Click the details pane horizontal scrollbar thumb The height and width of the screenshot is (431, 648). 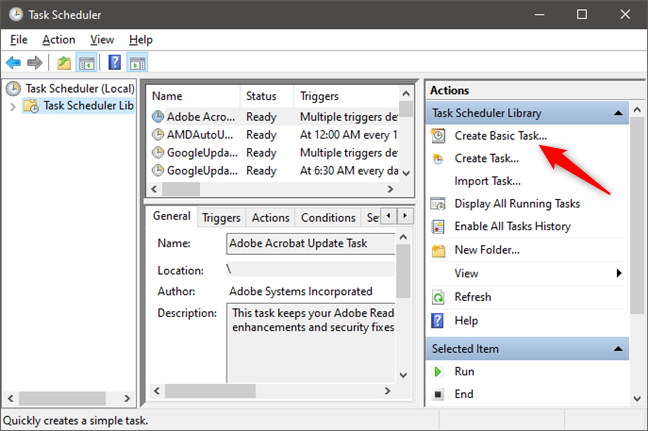210,391
